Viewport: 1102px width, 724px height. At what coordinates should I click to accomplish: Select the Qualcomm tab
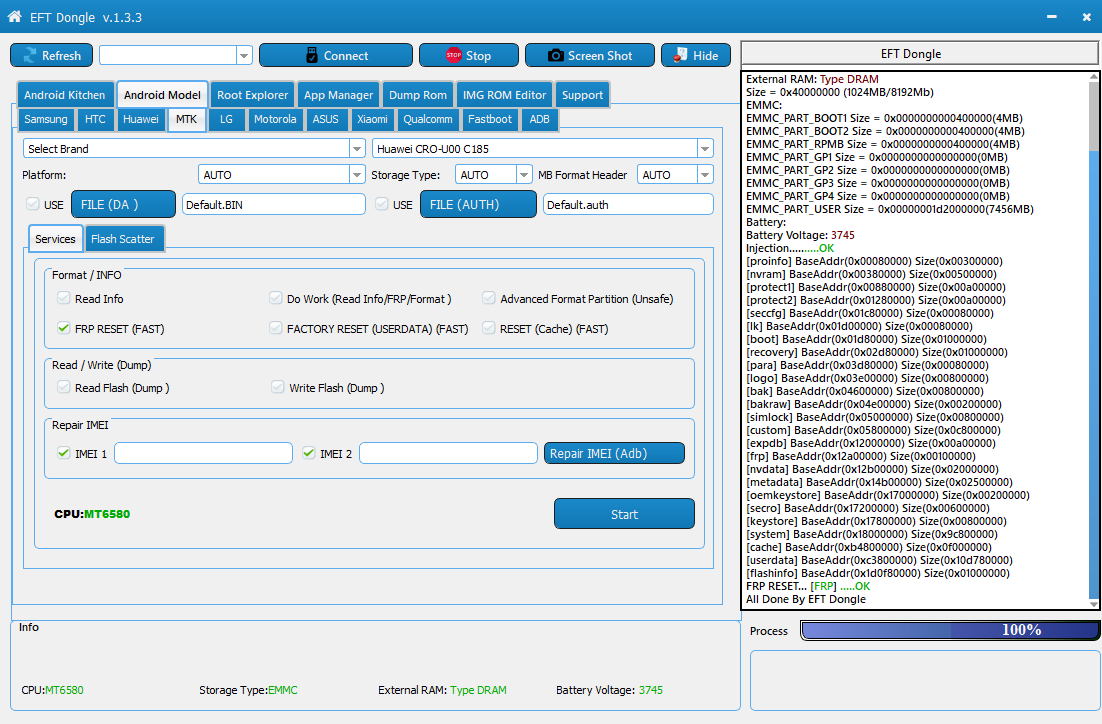click(428, 119)
